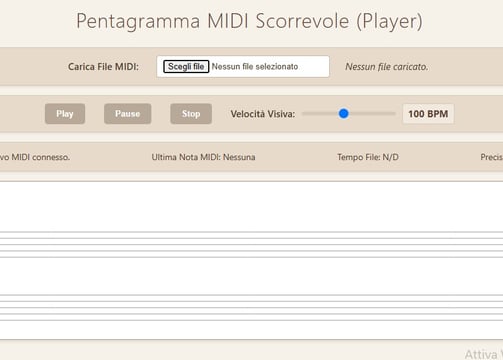The height and width of the screenshot is (360, 503).
Task: Stop playback with the Stop button
Action: [191, 114]
